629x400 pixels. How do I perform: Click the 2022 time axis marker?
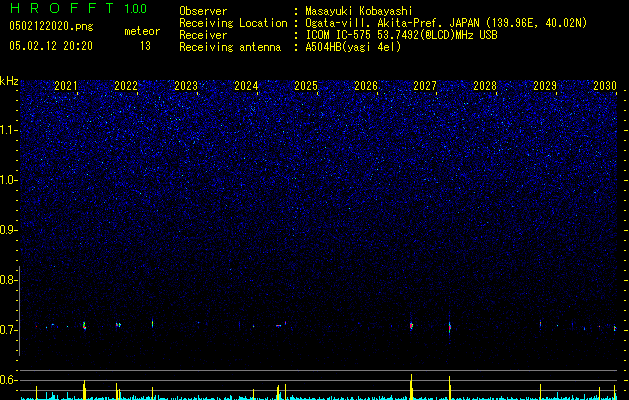[x=126, y=86]
